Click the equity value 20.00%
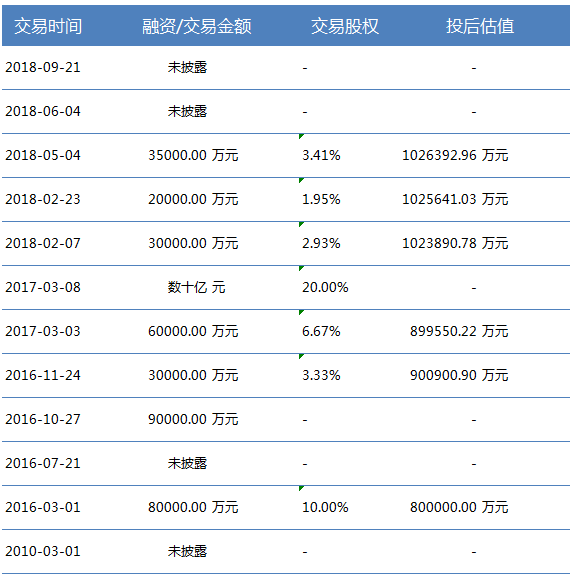 (x=325, y=287)
